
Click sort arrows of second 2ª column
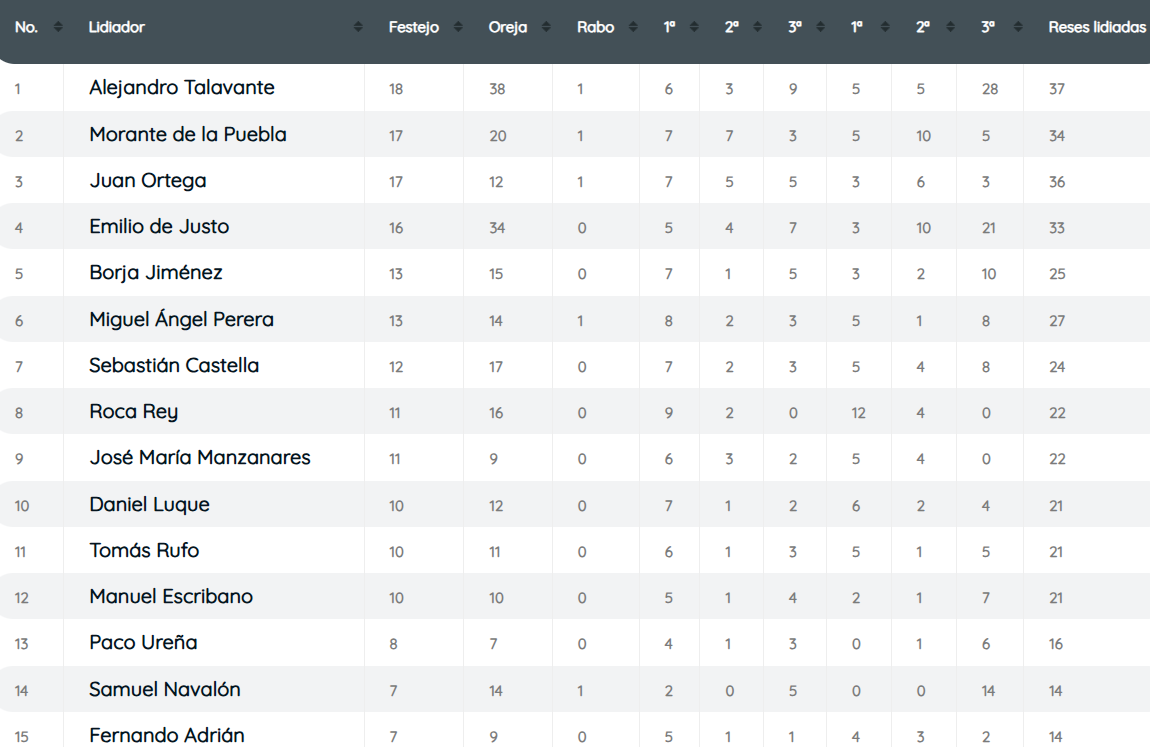[x=951, y=27]
